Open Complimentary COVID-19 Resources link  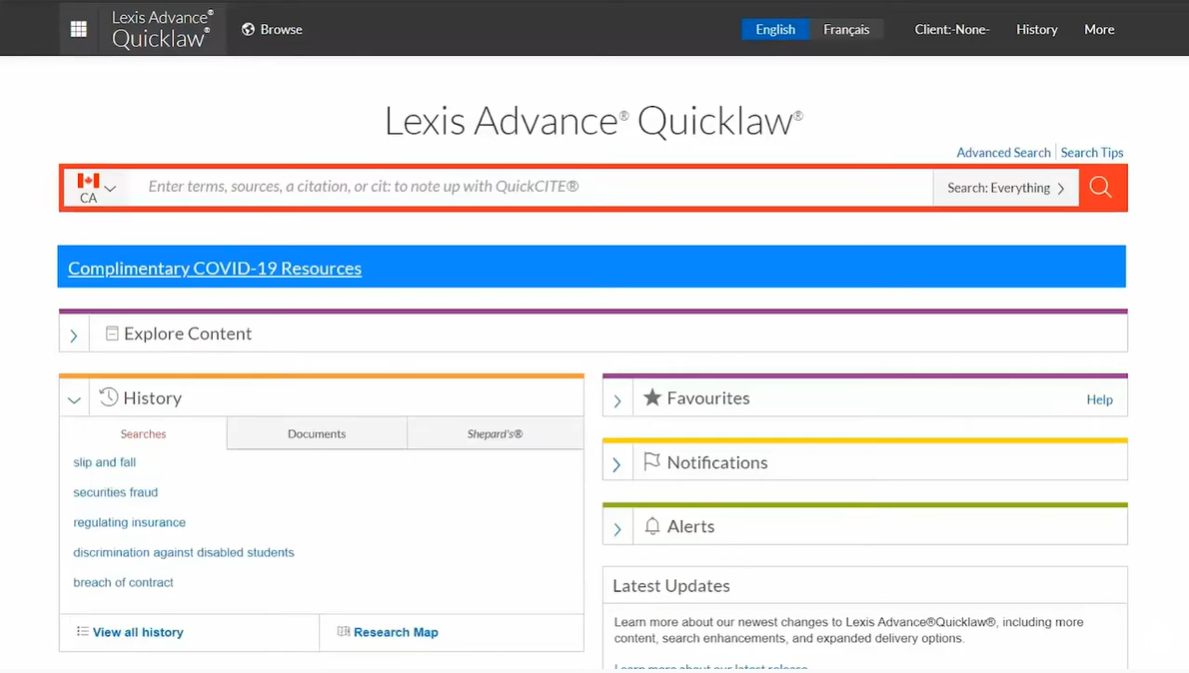pyautogui.click(x=215, y=268)
